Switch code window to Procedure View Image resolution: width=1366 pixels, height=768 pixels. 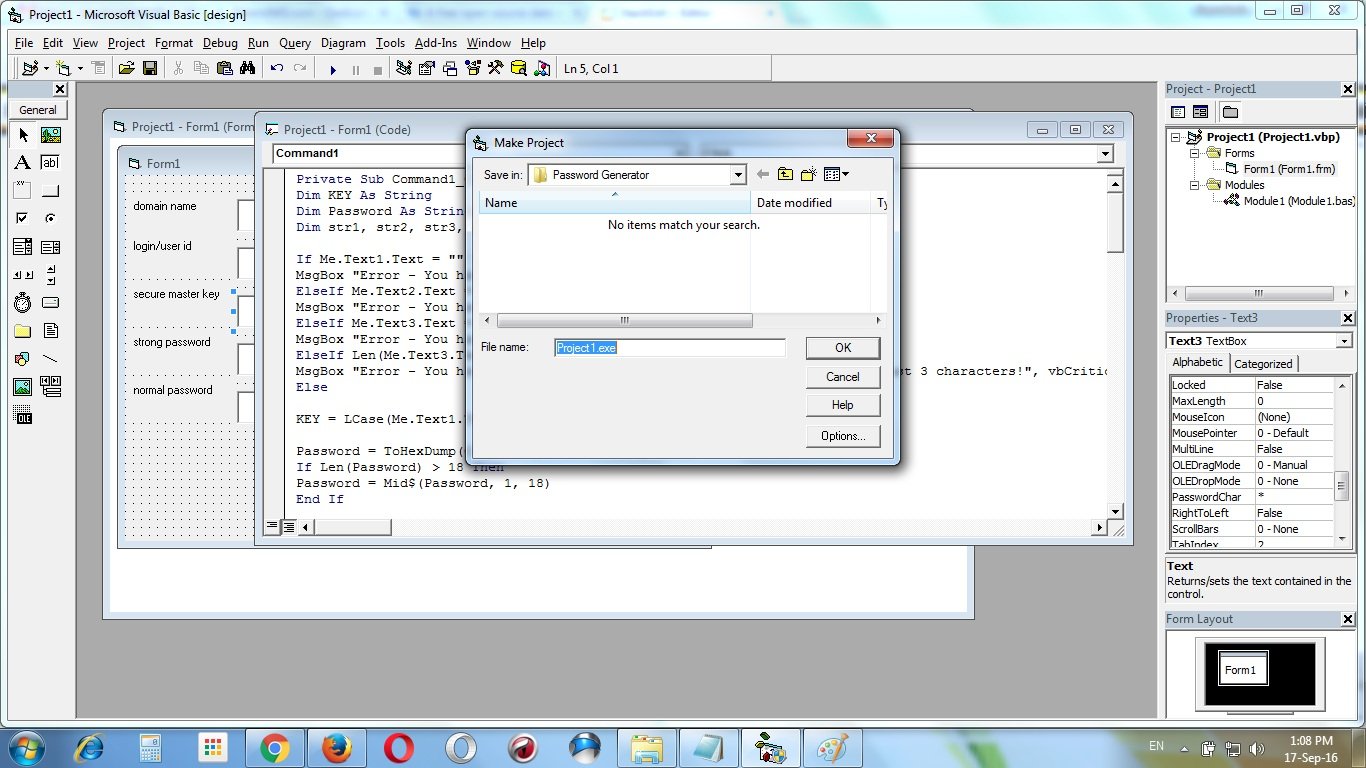273,526
